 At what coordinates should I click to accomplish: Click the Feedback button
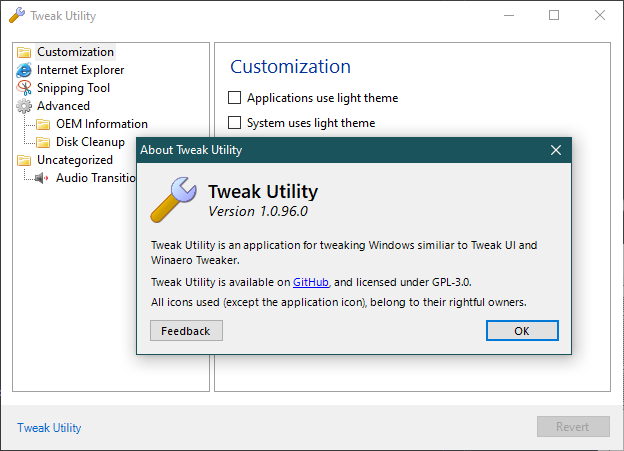pyautogui.click(x=186, y=331)
